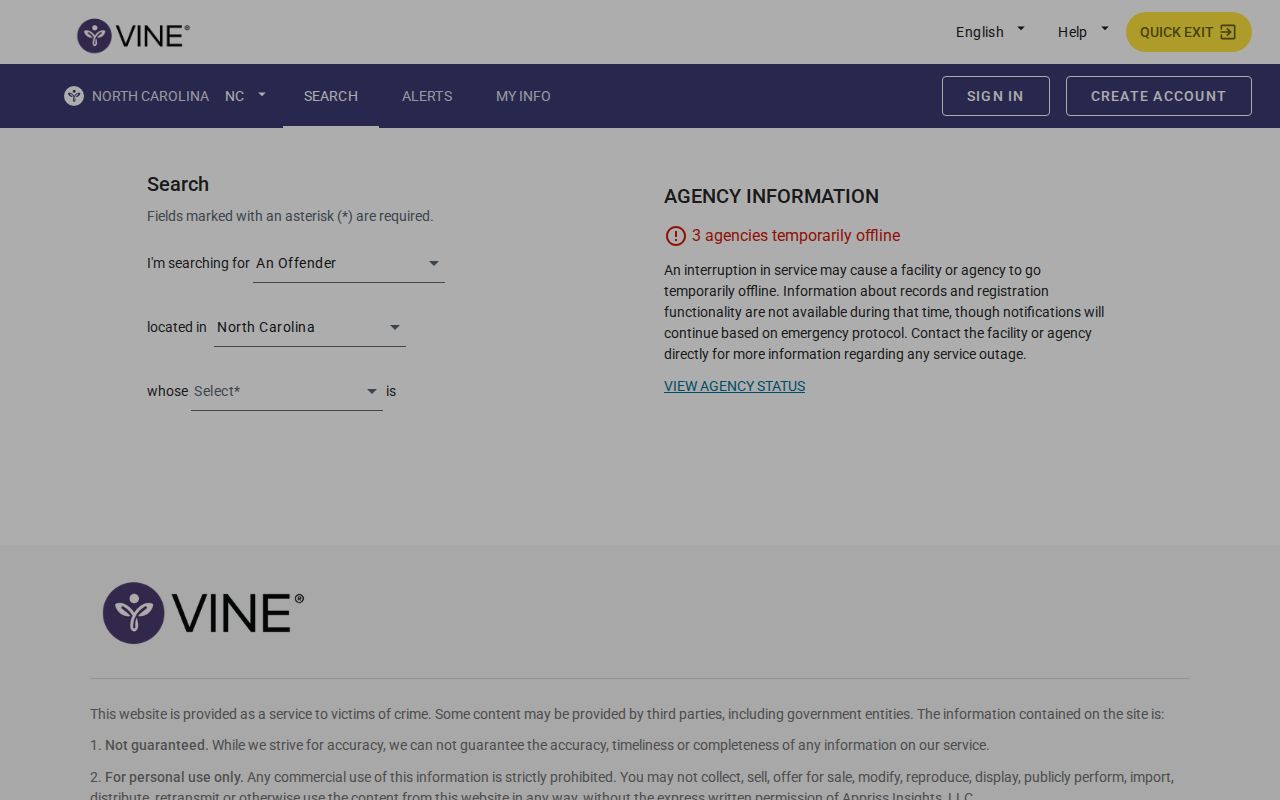The image size is (1280, 800).
Task: Click the 'Search' heading
Action: (178, 184)
